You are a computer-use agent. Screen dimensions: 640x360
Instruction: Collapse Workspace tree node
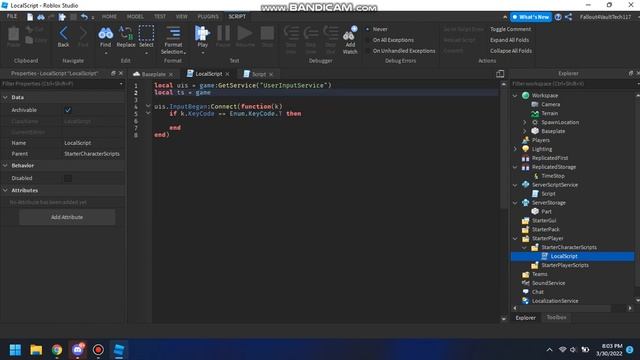point(515,96)
